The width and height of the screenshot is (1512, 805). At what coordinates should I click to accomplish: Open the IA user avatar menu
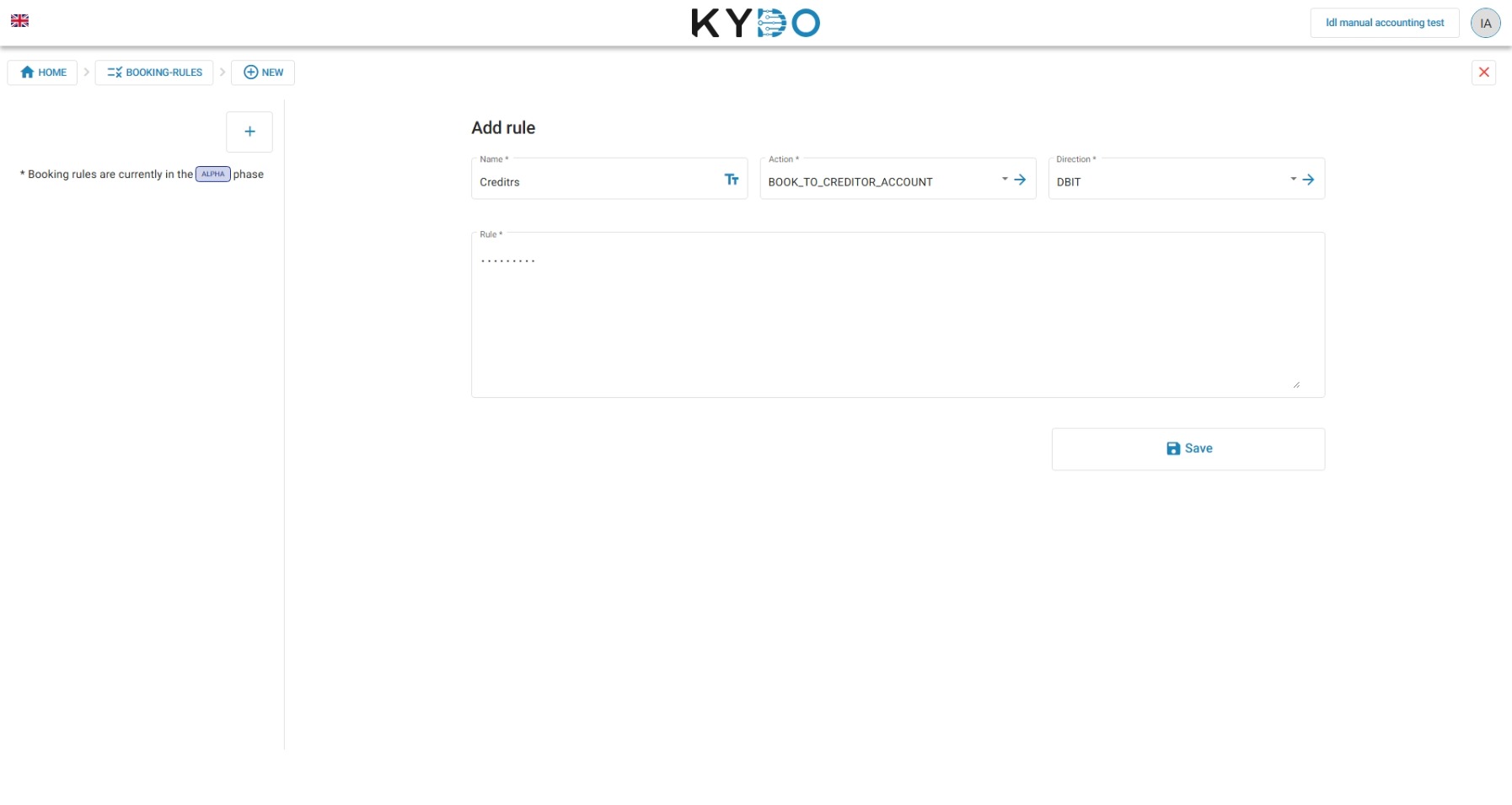click(x=1485, y=23)
